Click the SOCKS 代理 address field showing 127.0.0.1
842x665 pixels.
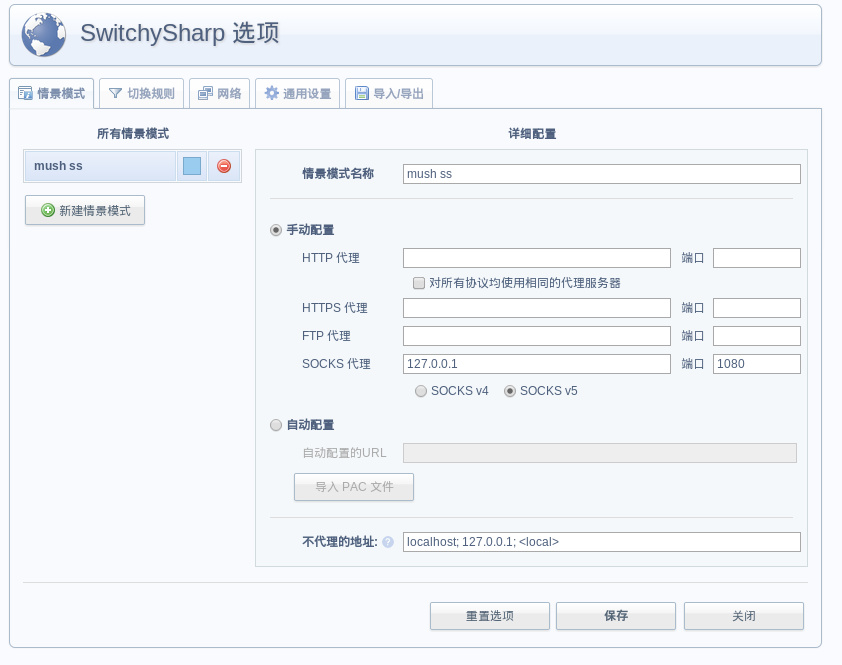pos(536,364)
